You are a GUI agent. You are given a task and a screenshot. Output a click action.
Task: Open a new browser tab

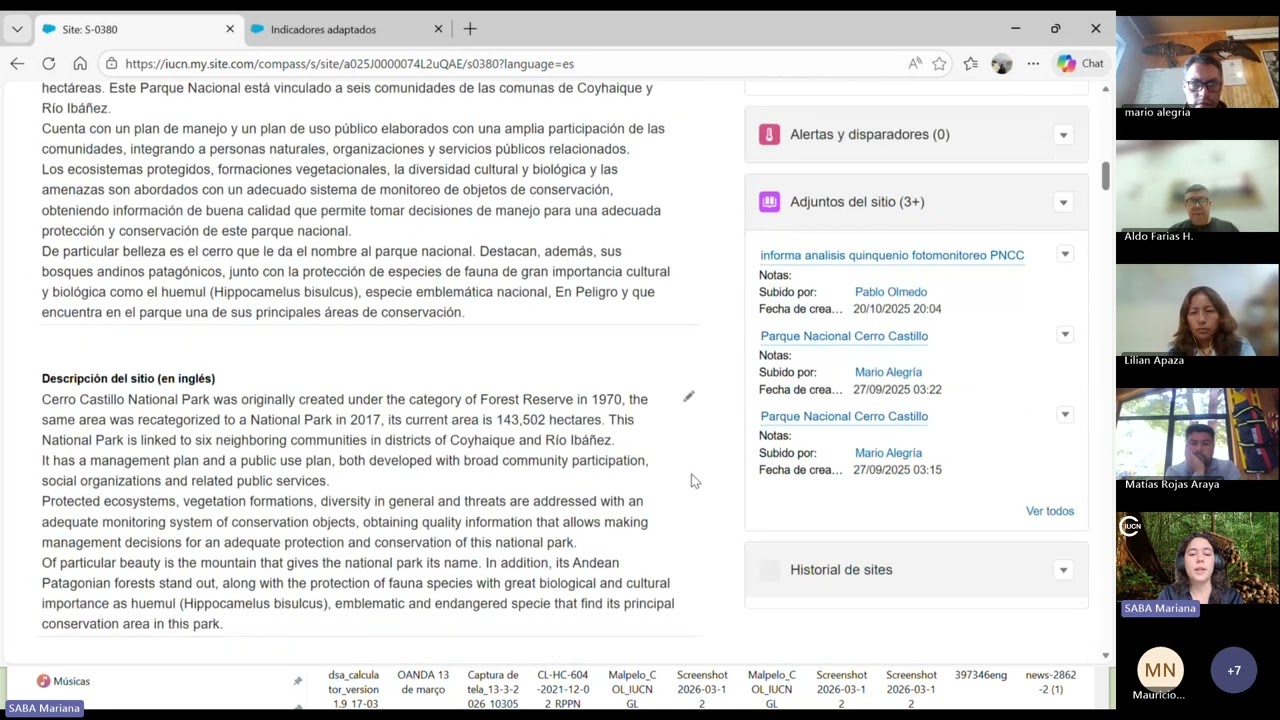470,29
